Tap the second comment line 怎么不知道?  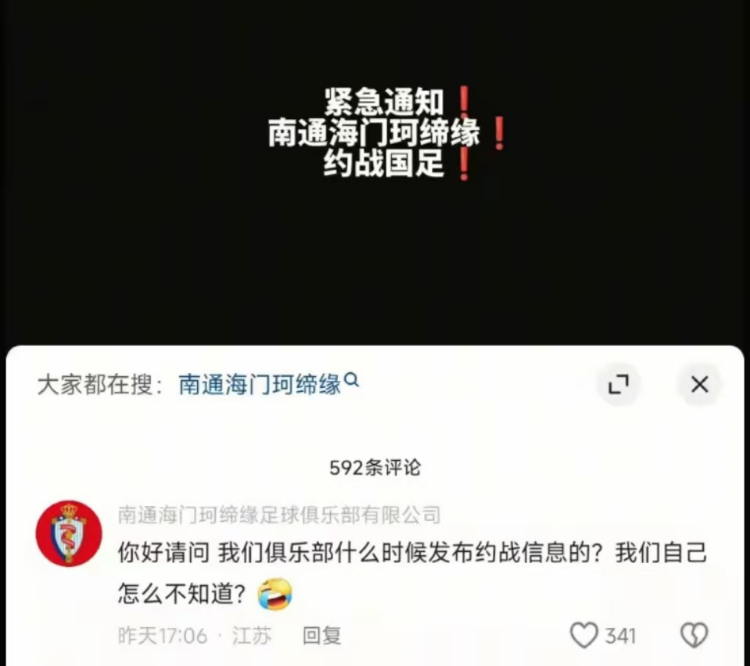point(182,594)
